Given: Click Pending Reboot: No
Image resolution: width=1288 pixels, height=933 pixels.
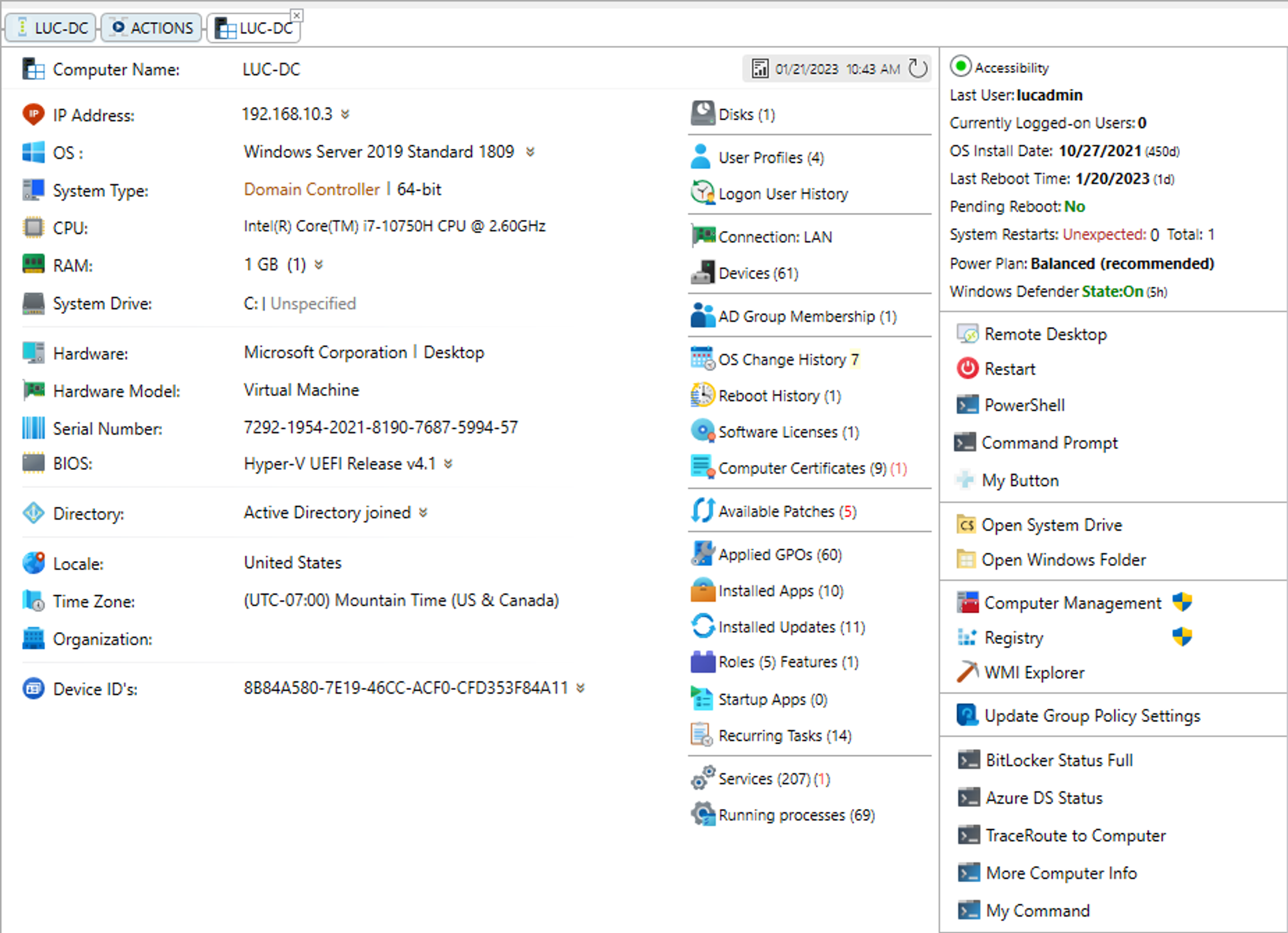Looking at the screenshot, I should 1018,206.
